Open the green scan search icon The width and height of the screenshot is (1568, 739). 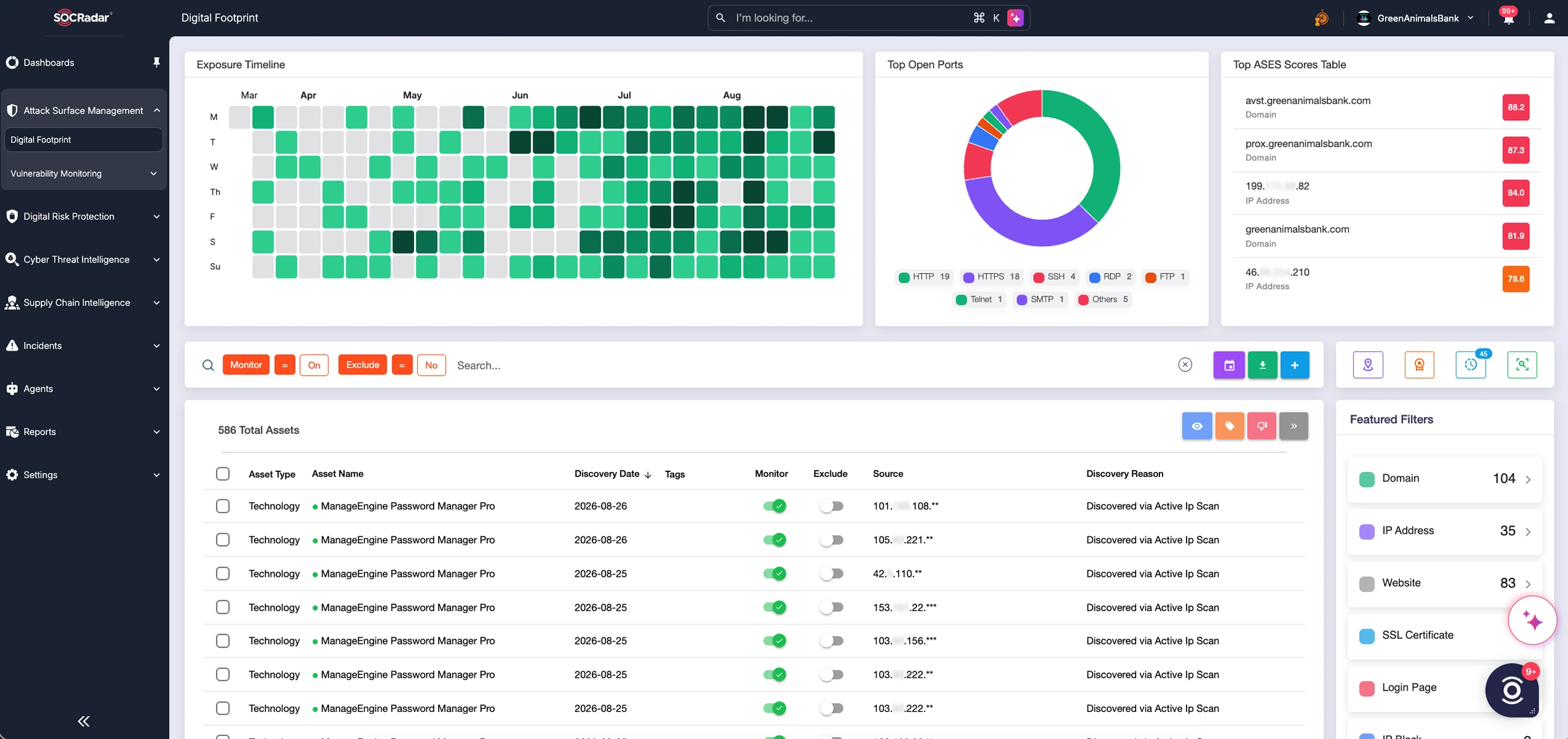pyautogui.click(x=1522, y=365)
